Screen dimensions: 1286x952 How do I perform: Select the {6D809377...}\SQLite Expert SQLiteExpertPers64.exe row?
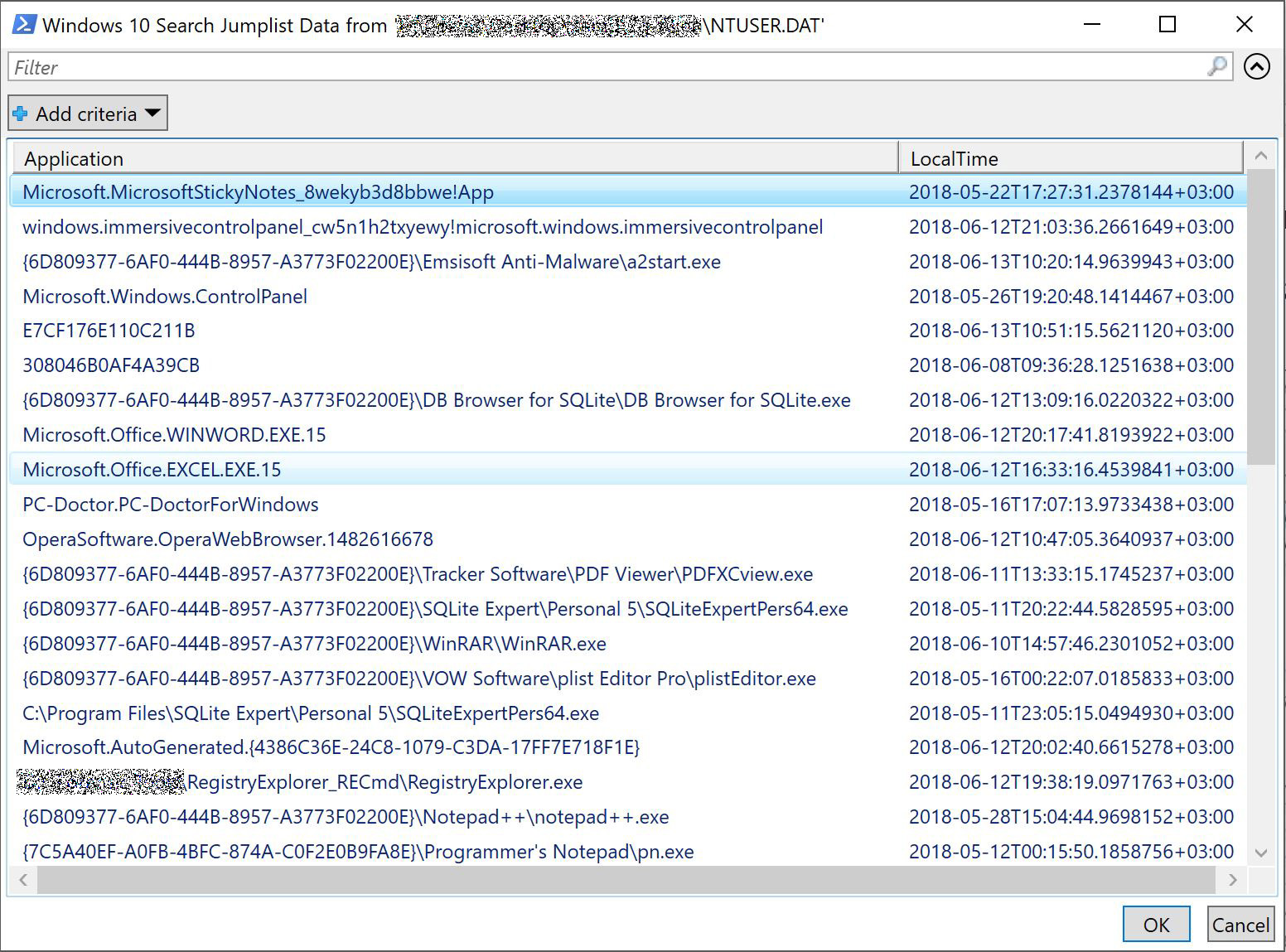[628, 609]
